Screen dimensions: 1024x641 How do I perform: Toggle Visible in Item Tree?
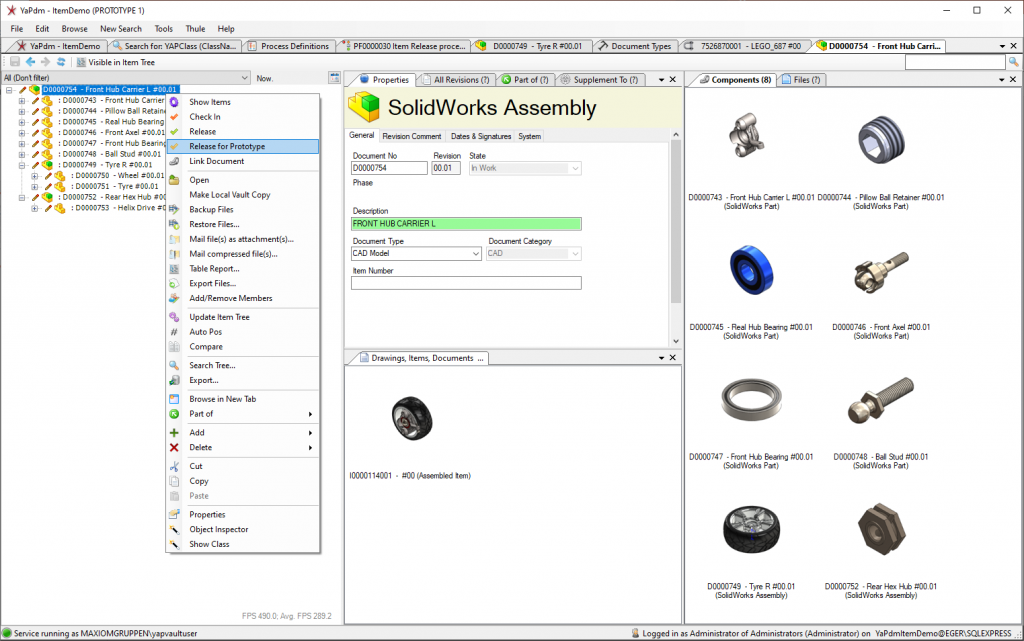pyautogui.click(x=116, y=62)
